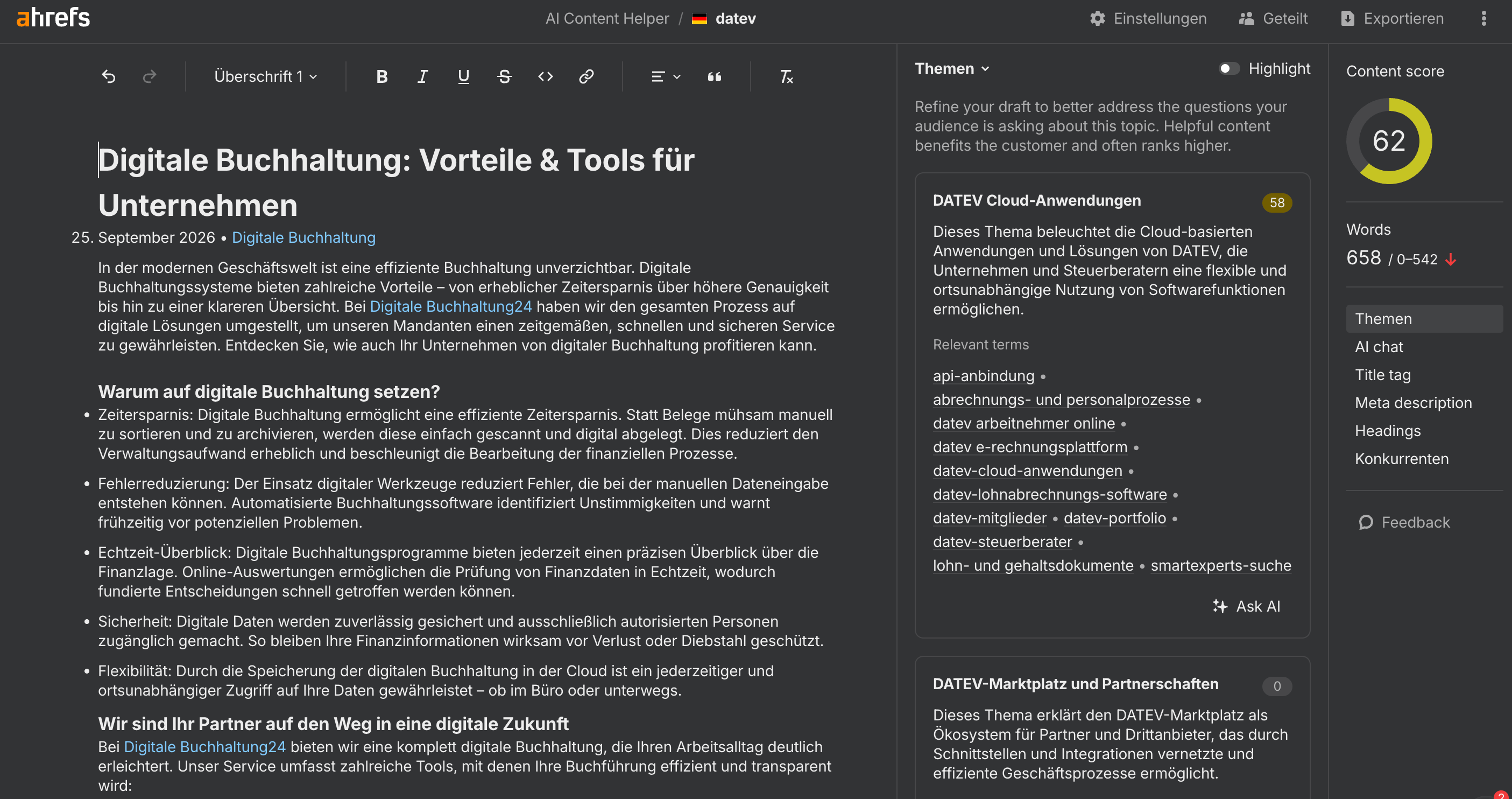Toggle italic formatting

coord(422,76)
